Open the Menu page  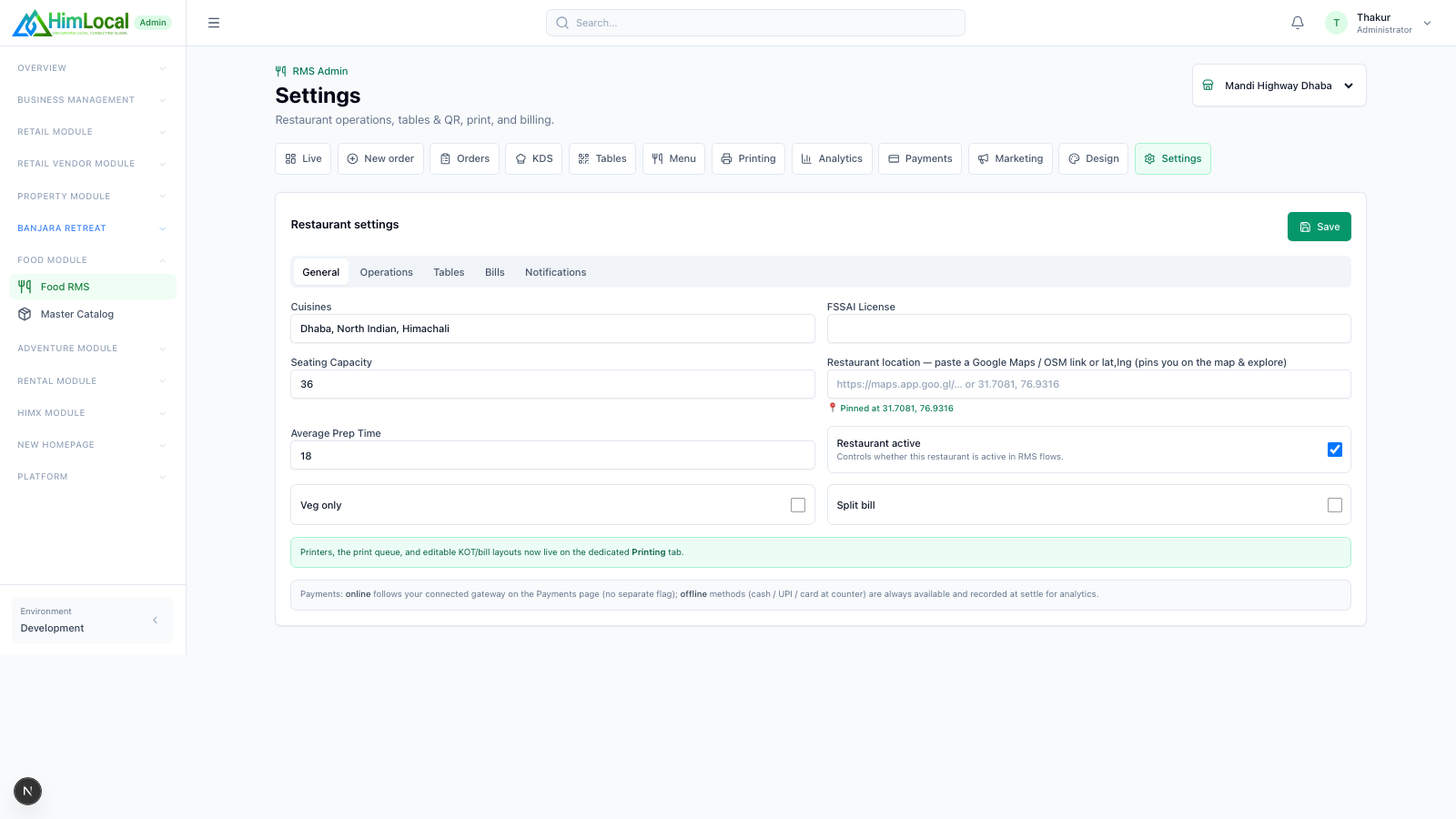pyautogui.click(x=674, y=158)
